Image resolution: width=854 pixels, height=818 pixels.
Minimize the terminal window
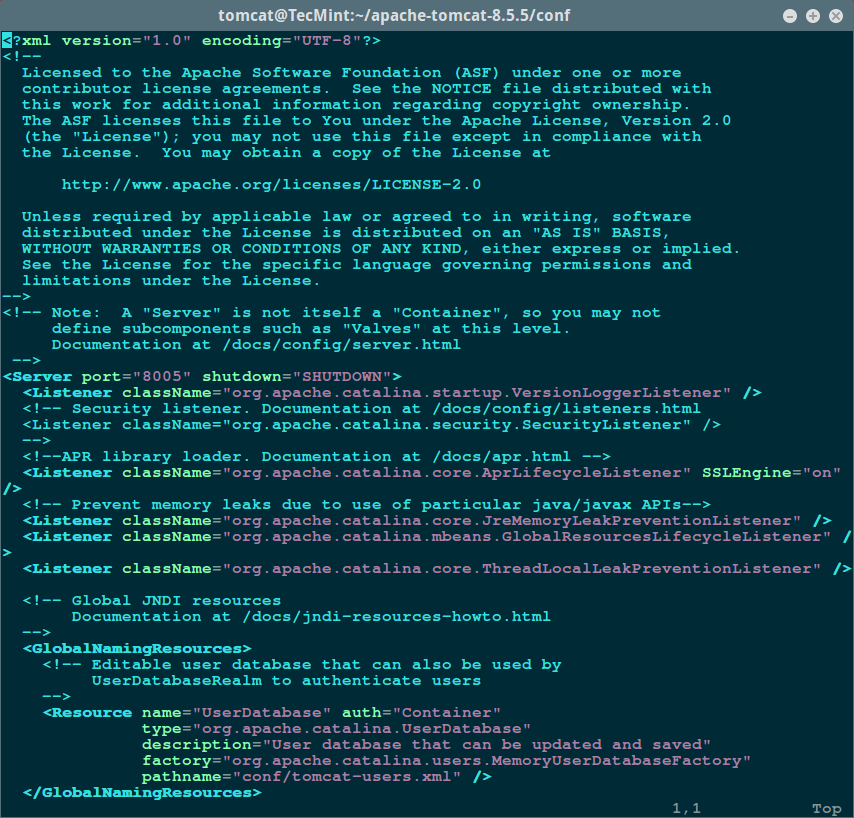pos(789,16)
